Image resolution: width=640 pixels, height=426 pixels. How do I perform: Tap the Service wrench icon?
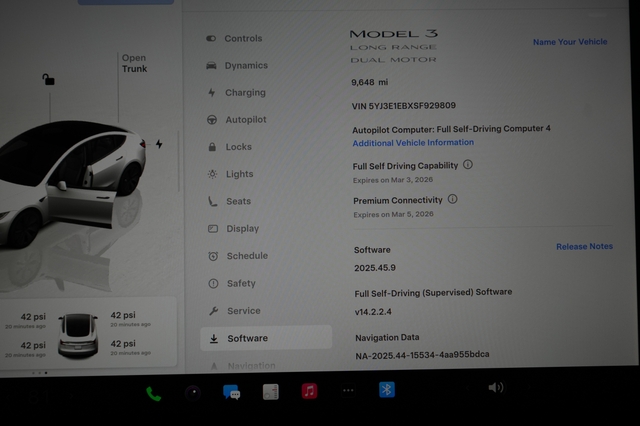[213, 311]
